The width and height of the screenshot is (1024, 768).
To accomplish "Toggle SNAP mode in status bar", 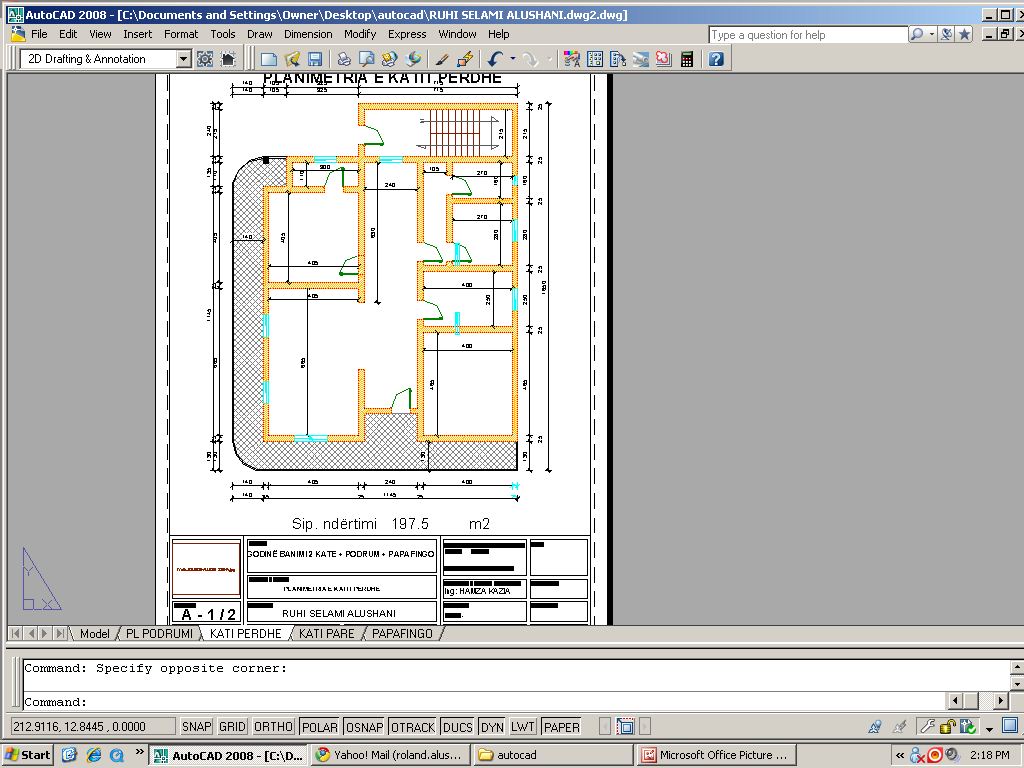I will click(196, 727).
